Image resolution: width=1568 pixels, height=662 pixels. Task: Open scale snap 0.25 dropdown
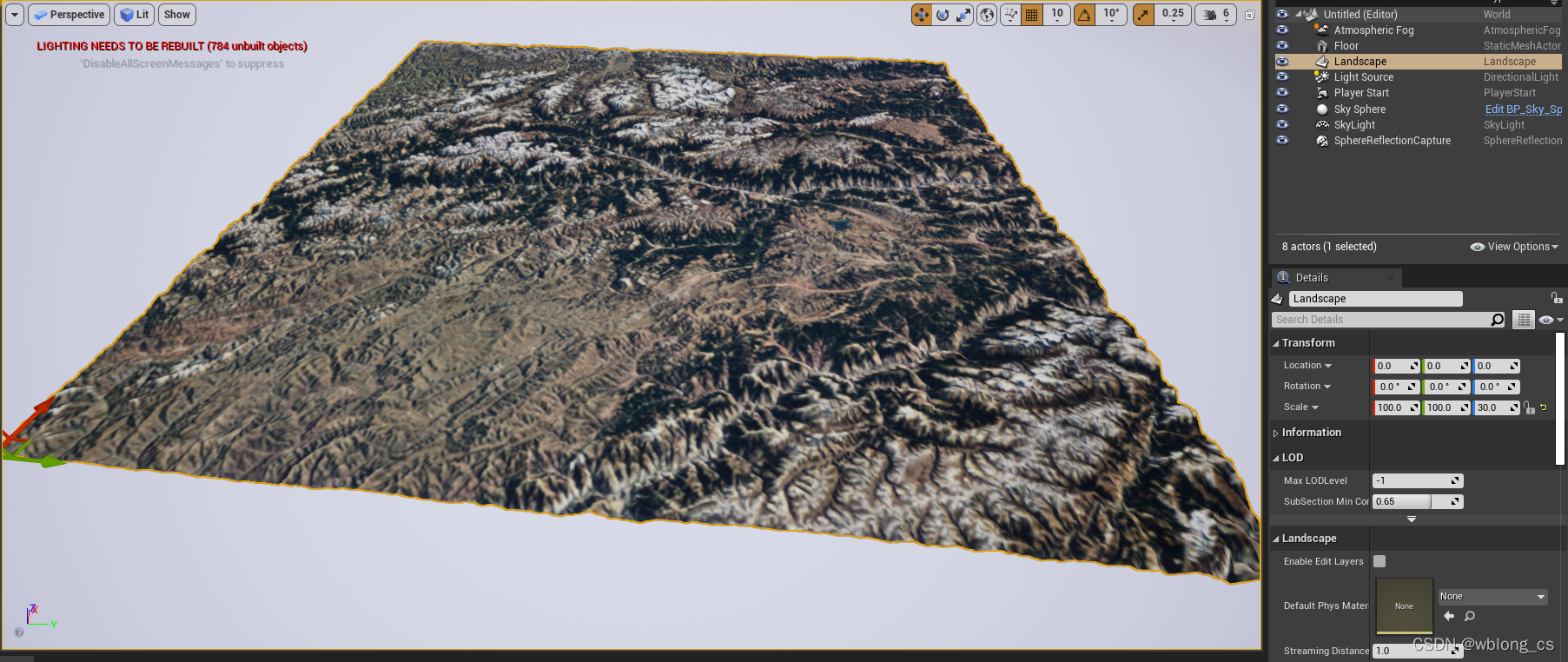coord(1173,15)
